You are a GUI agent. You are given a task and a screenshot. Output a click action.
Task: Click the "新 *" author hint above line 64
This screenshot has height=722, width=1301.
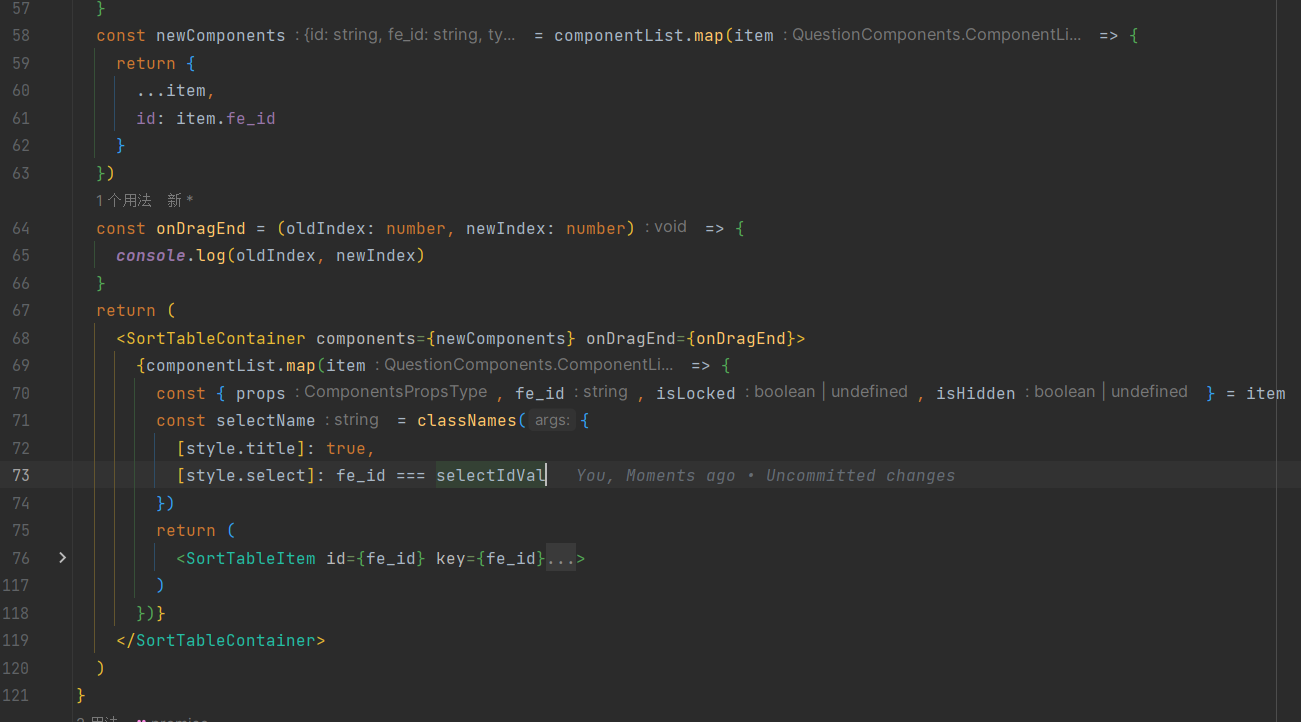click(181, 200)
